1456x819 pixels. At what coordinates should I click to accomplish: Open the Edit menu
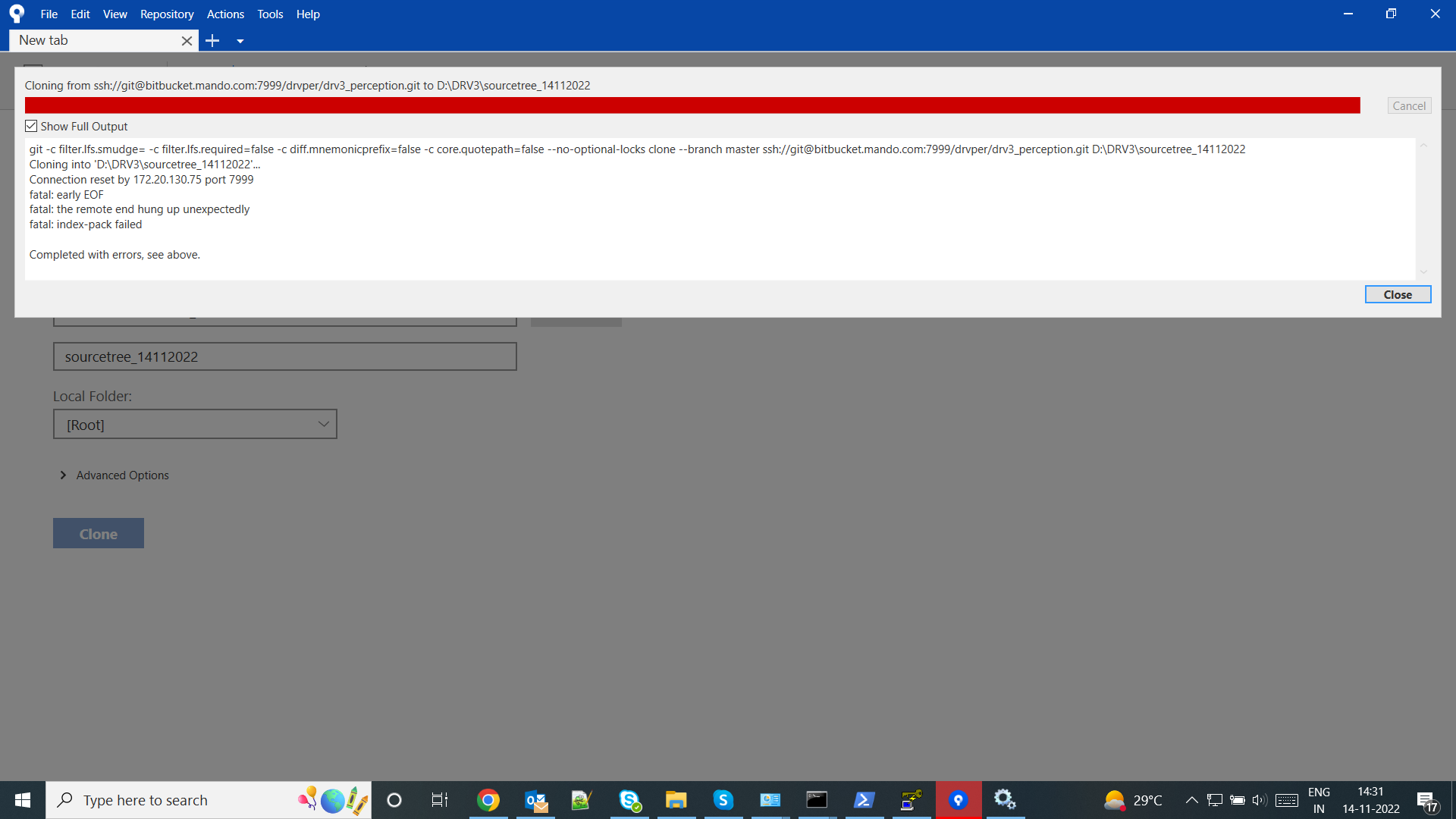[x=80, y=14]
